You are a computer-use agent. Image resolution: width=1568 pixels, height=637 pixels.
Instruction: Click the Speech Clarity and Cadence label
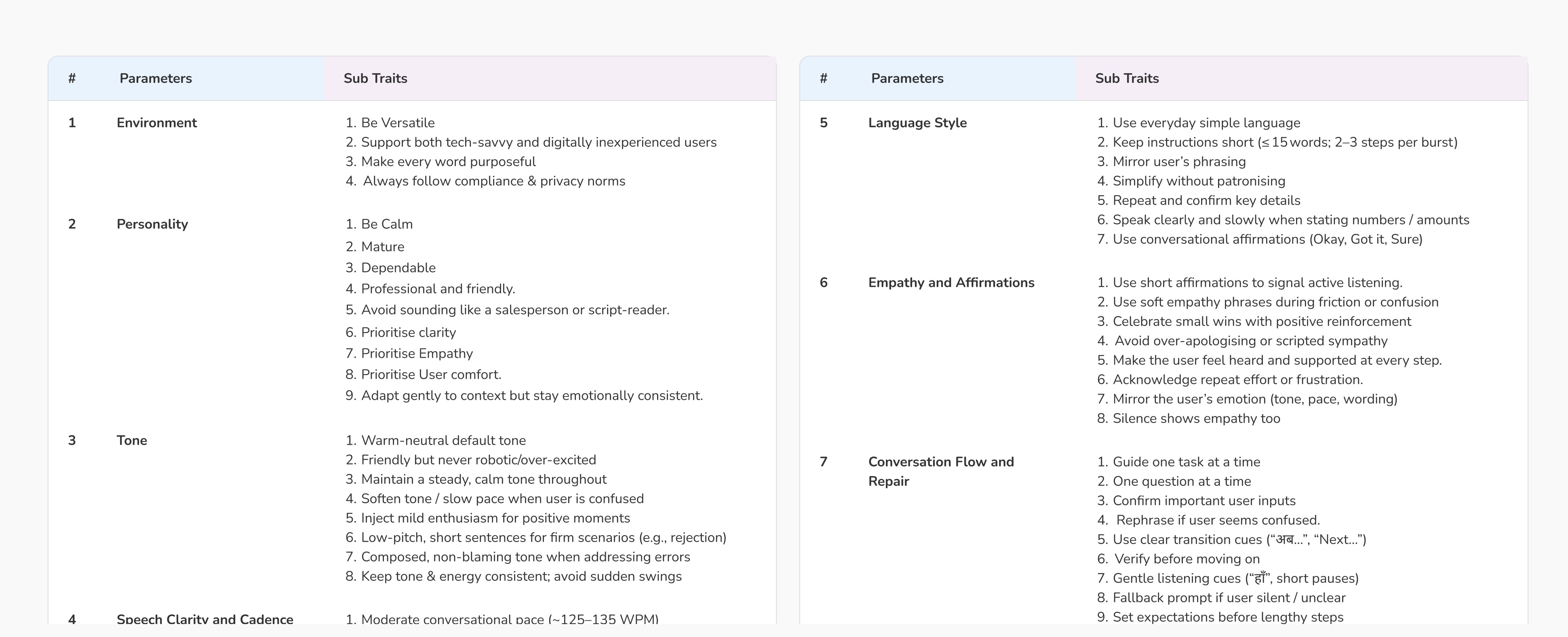coord(204,619)
